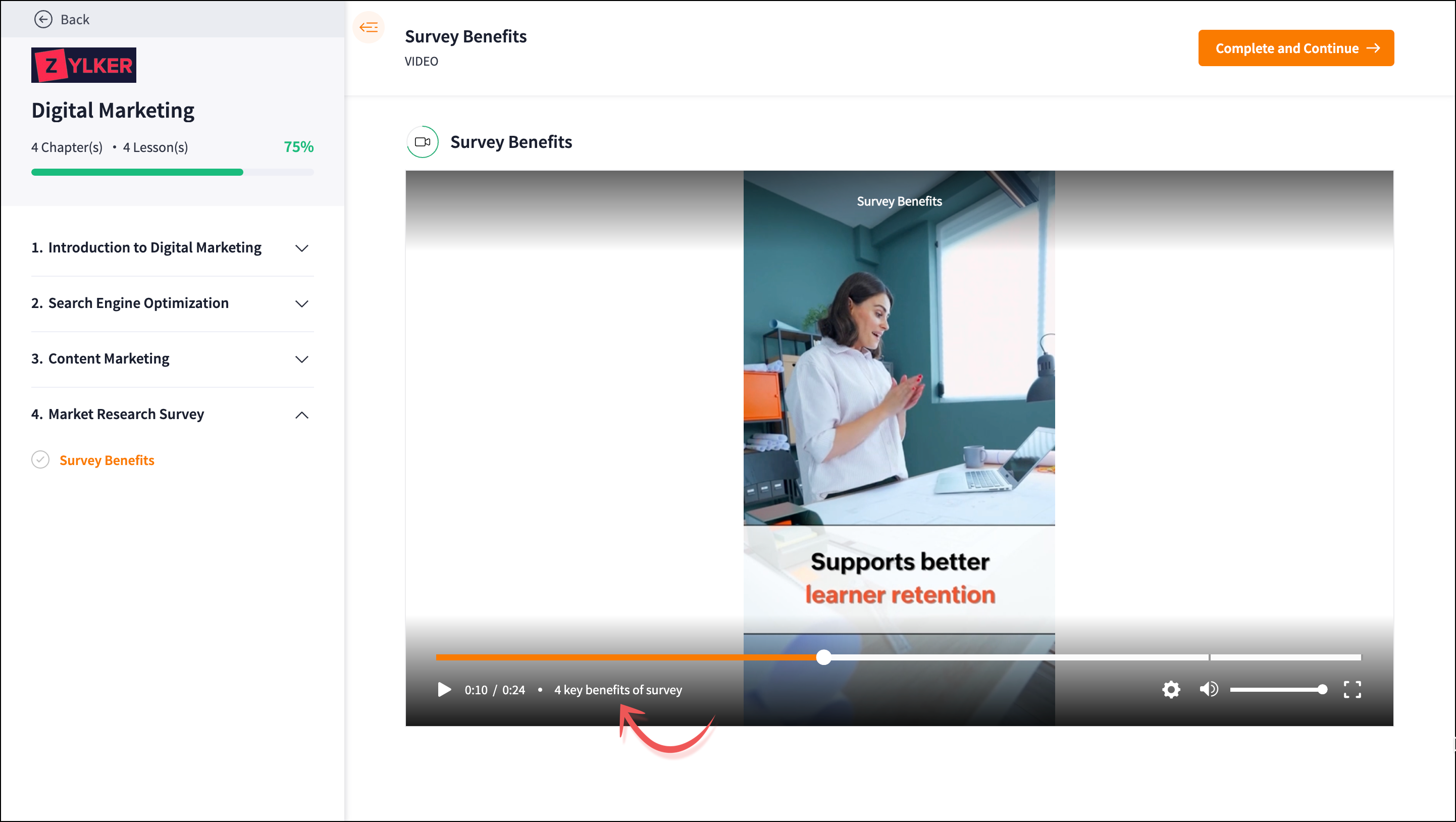The image size is (1456, 822).
Task: Click the video camera icon beside Survey Benefits
Action: (422, 142)
